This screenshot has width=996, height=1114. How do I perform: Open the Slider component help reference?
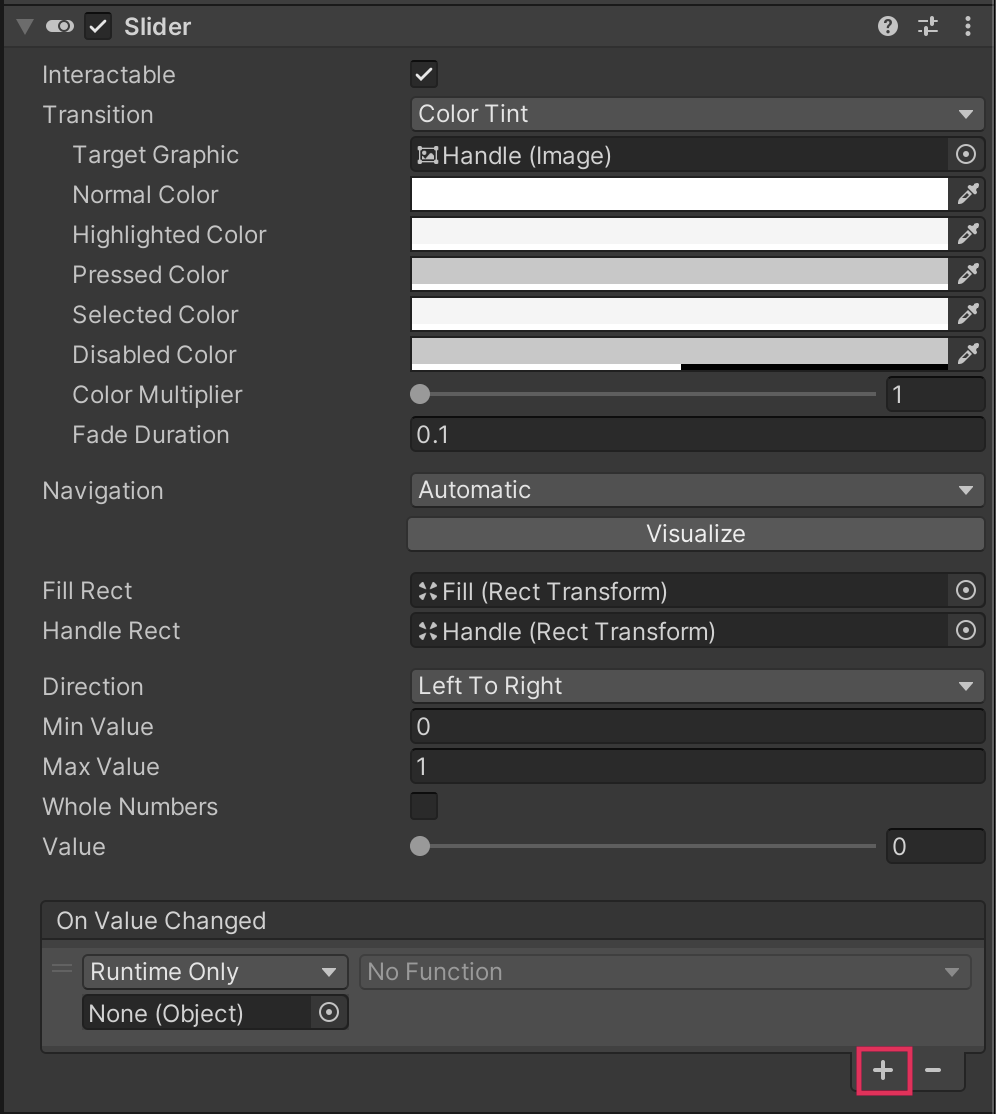[x=887, y=27]
